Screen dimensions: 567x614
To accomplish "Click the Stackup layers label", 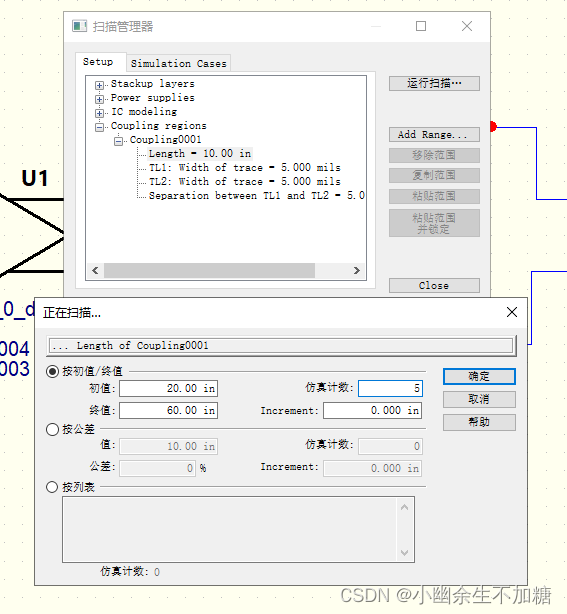I will coord(152,84).
